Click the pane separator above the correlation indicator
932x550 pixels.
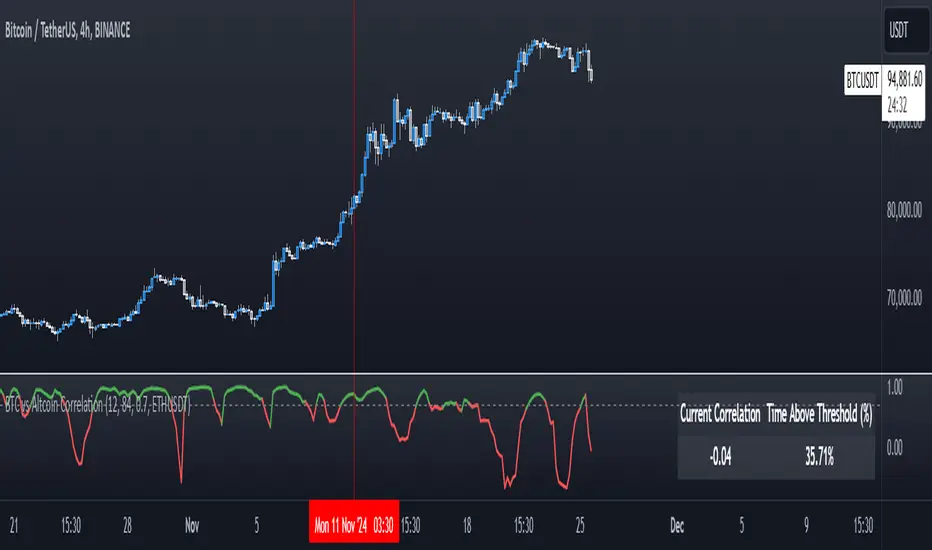pyautogui.click(x=440, y=373)
